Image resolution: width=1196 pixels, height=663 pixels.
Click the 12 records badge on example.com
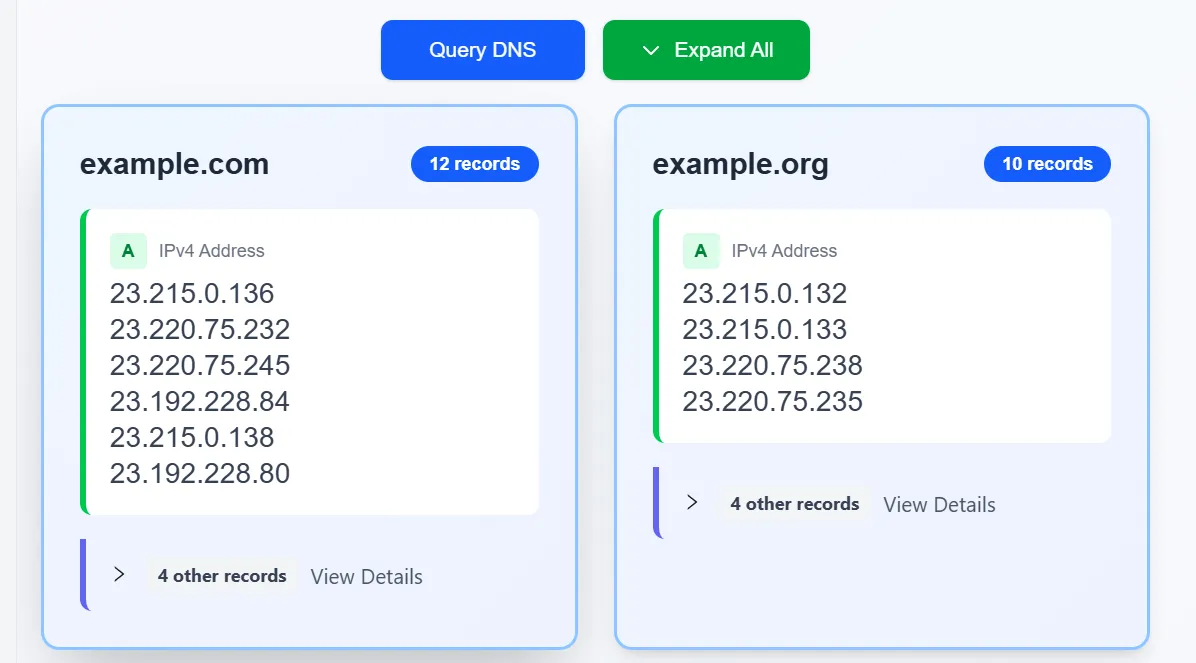(474, 163)
